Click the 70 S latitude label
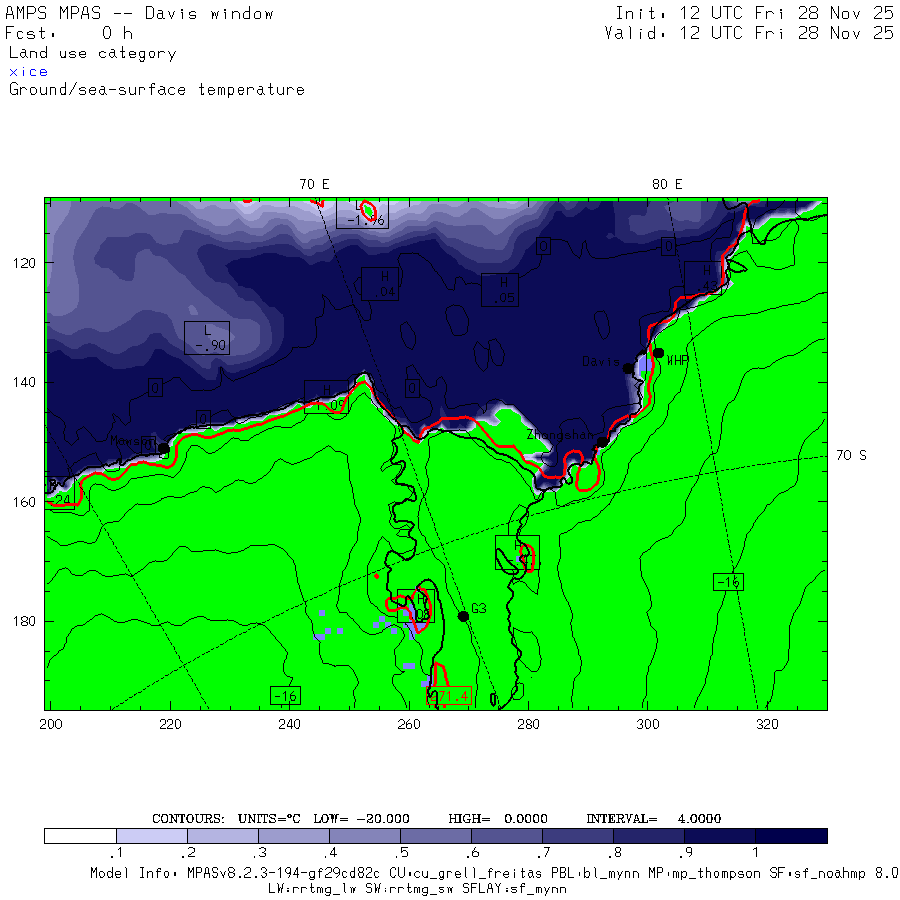Image resolution: width=900 pixels, height=900 pixels. (x=850, y=455)
